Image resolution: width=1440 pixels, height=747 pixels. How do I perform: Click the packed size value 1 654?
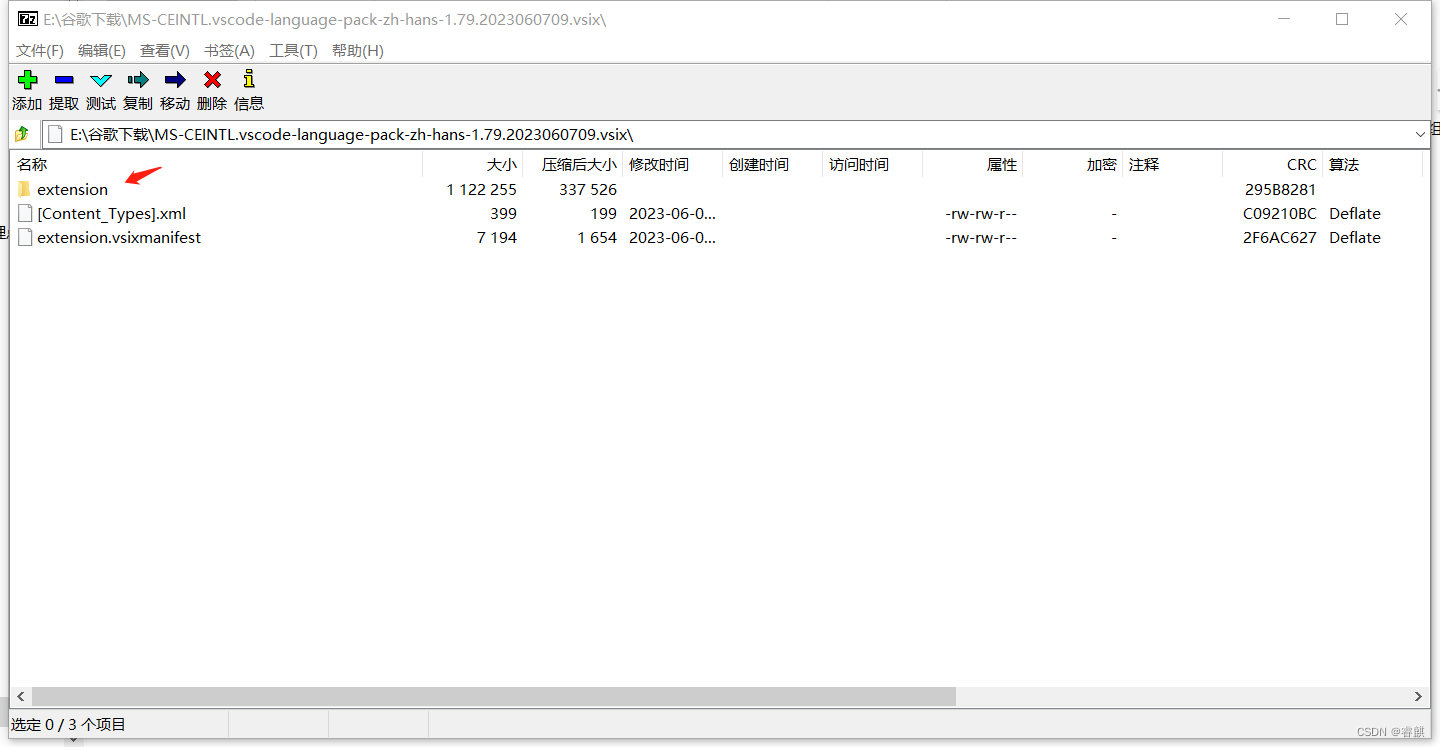click(597, 237)
